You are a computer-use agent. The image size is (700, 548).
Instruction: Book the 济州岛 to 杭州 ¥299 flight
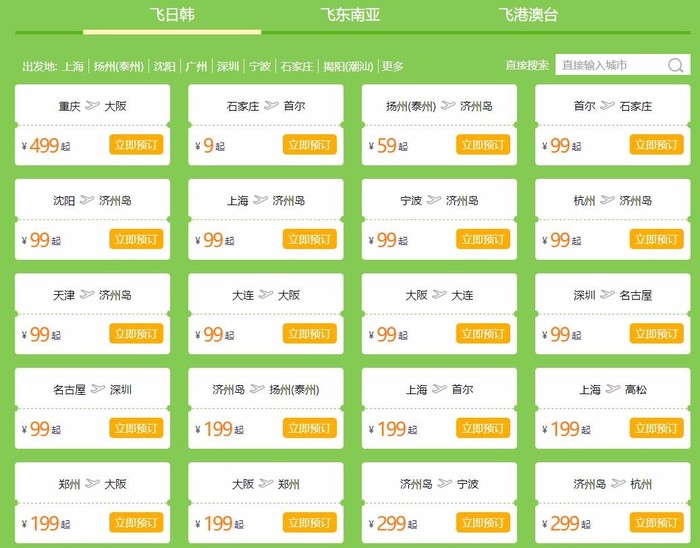[x=656, y=523]
